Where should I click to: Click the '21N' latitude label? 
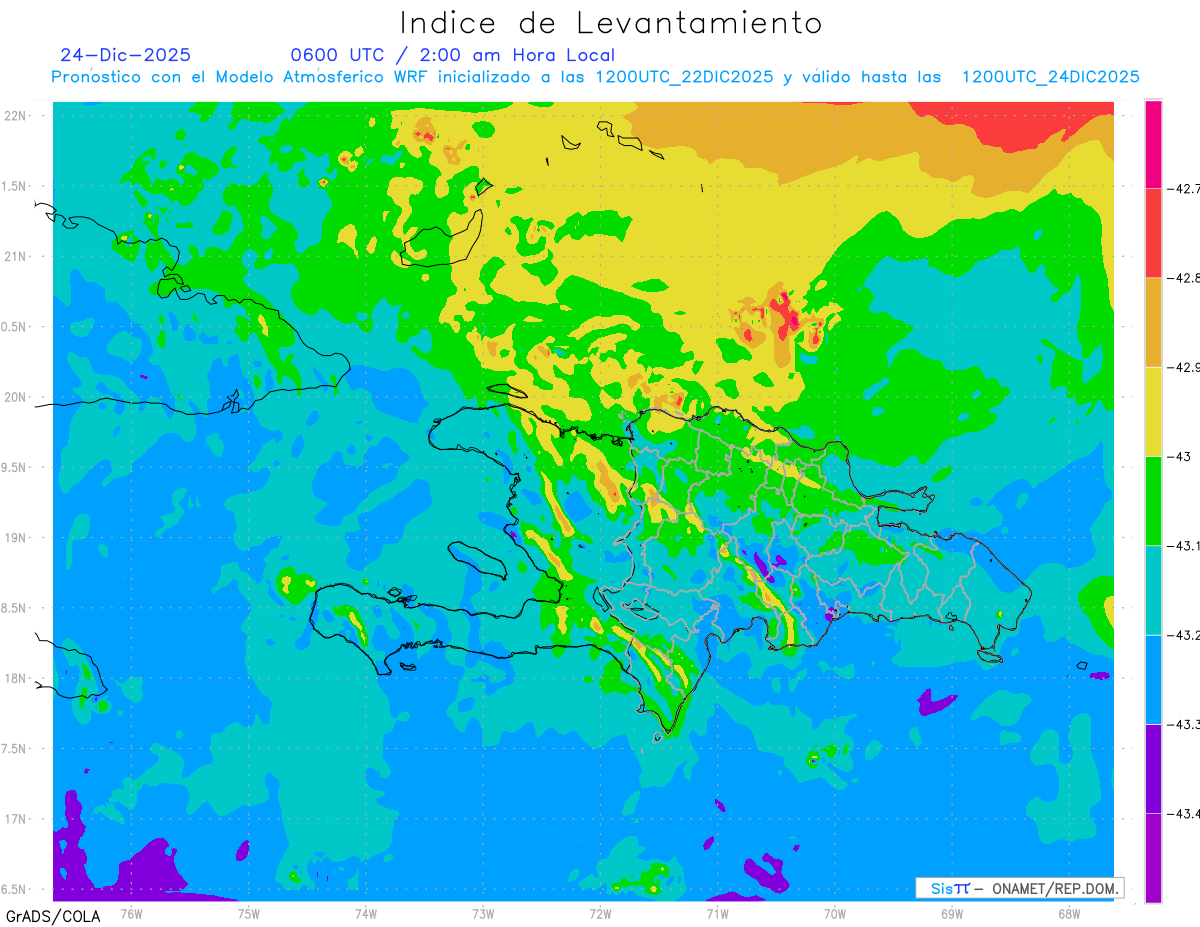pos(17,257)
